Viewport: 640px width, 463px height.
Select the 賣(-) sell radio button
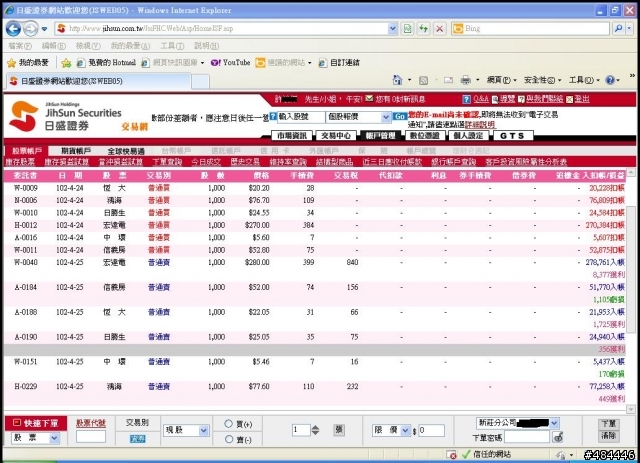click(229, 439)
